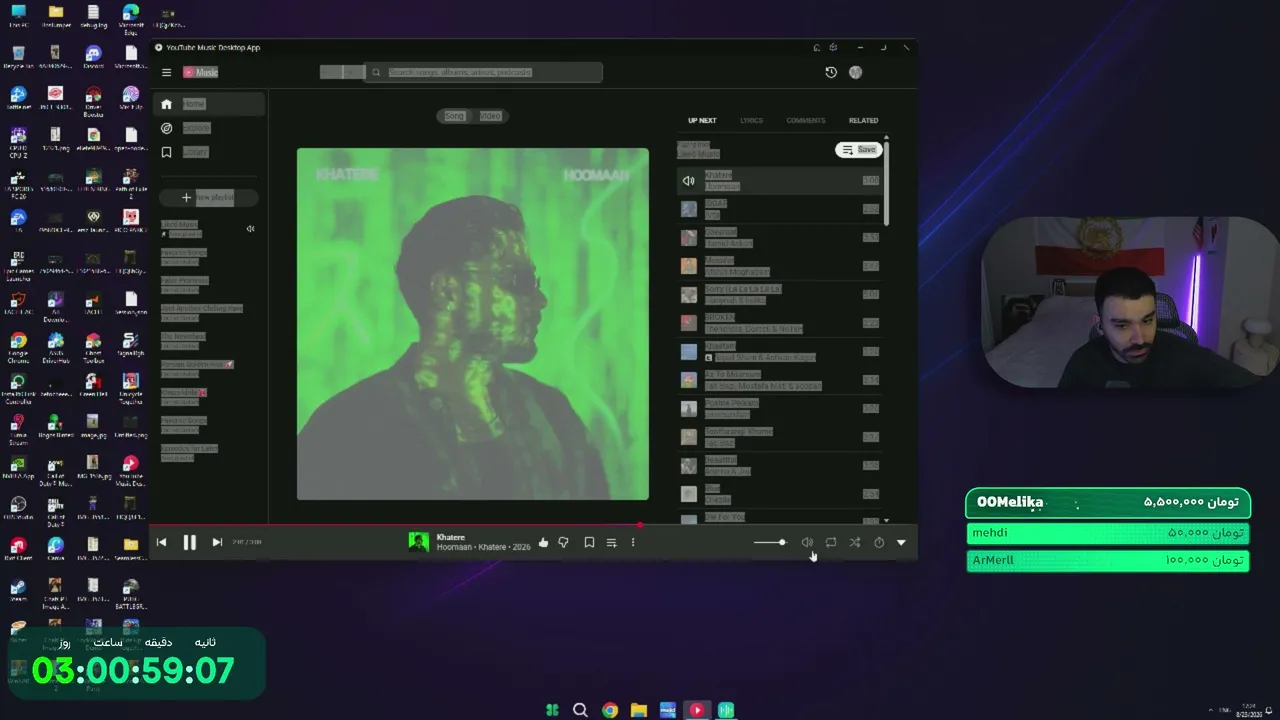Play the queue song "Beautiful"

pos(780,466)
